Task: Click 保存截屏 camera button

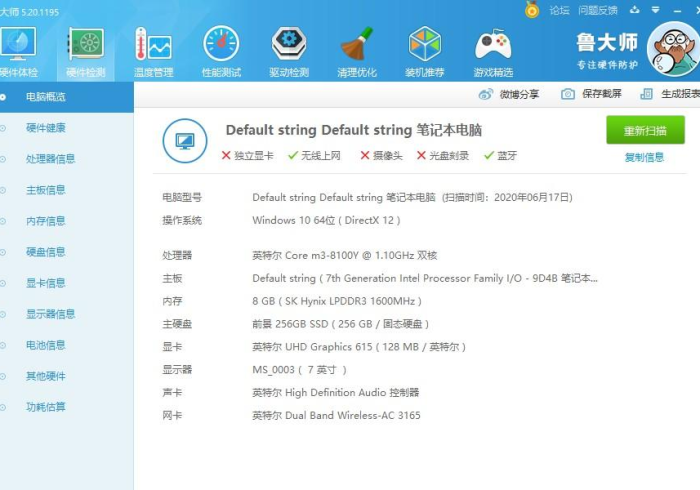Action: pos(592,94)
